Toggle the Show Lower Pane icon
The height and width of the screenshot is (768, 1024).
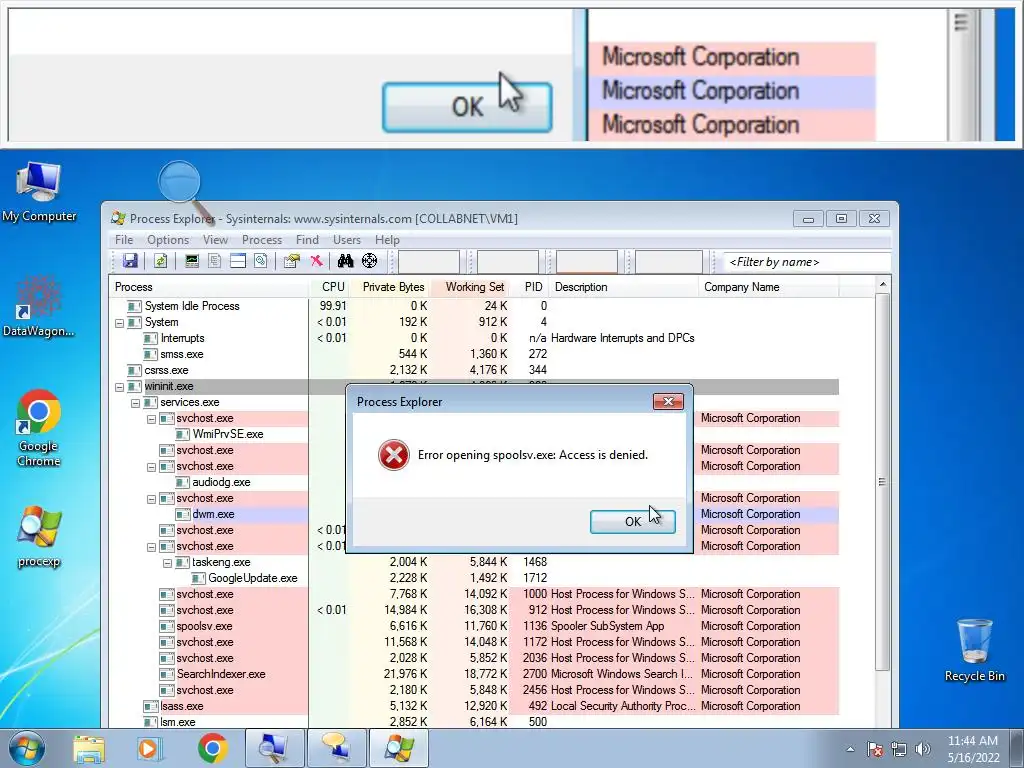coord(238,261)
